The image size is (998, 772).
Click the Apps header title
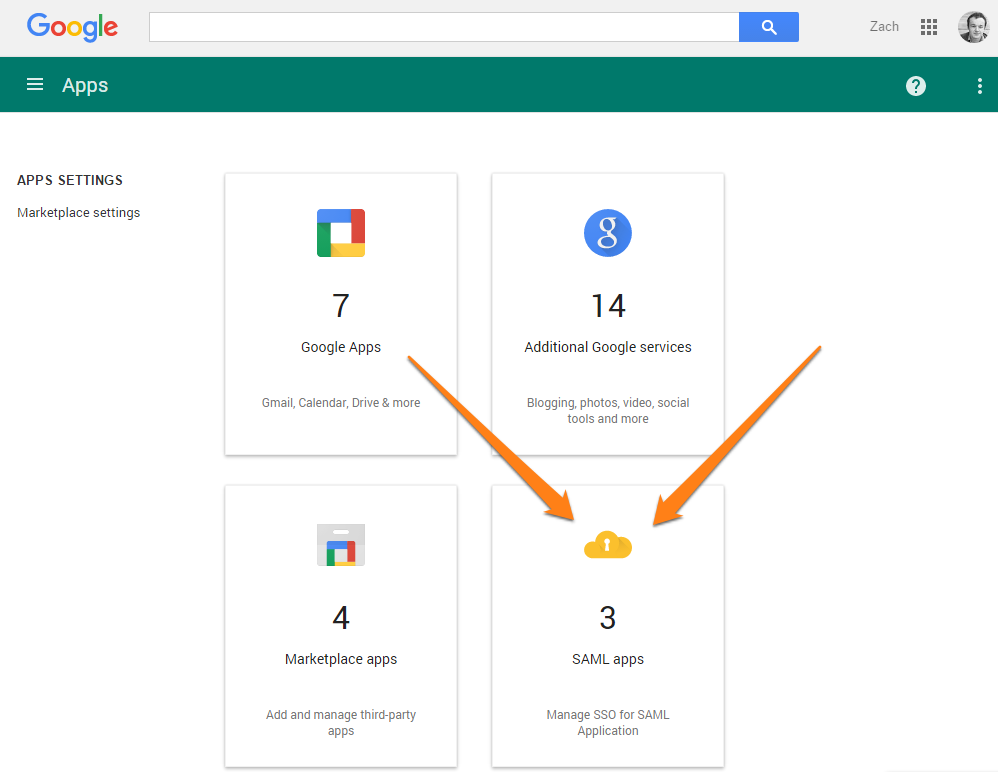pyautogui.click(x=85, y=85)
